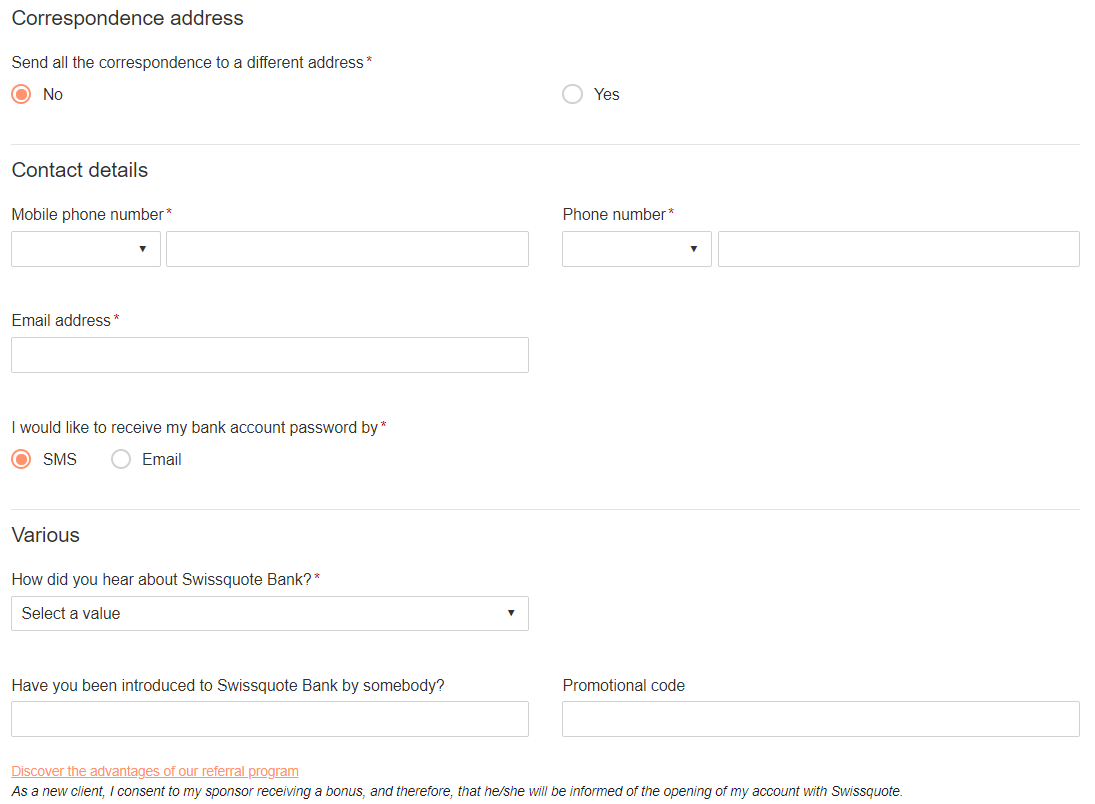Focus the Email address field
Viewport: 1095px width, 804px height.
pos(270,355)
